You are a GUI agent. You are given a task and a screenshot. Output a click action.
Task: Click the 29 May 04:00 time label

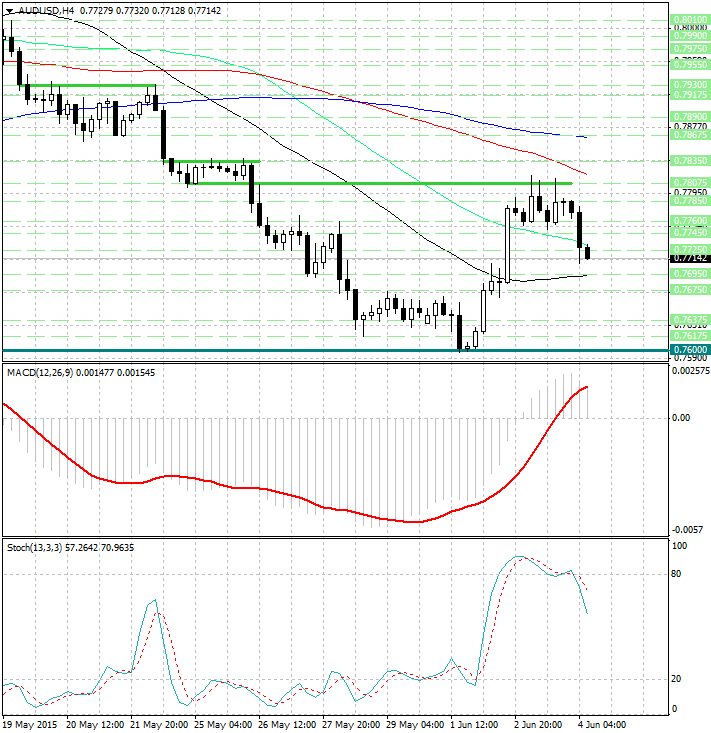415,725
